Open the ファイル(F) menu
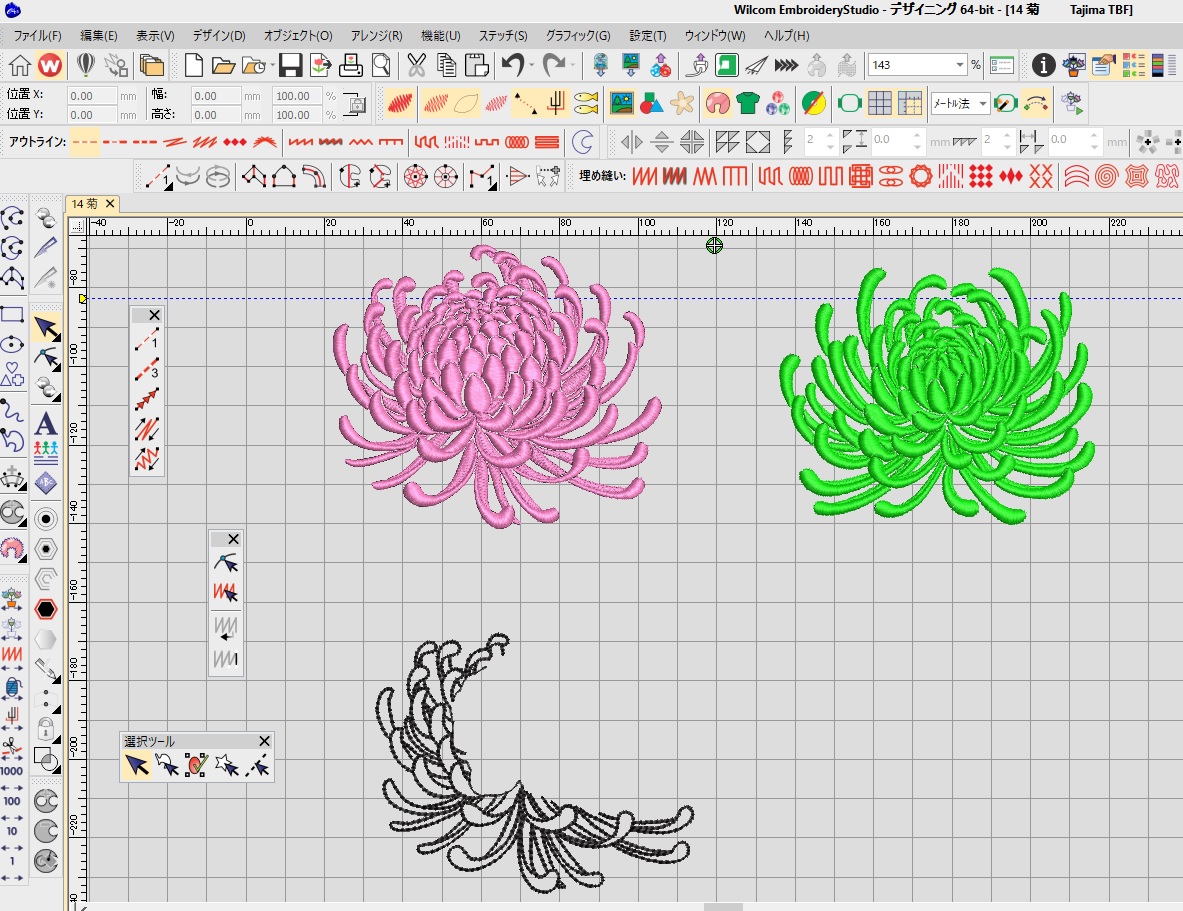Viewport: 1183px width, 911px height. (x=37, y=35)
